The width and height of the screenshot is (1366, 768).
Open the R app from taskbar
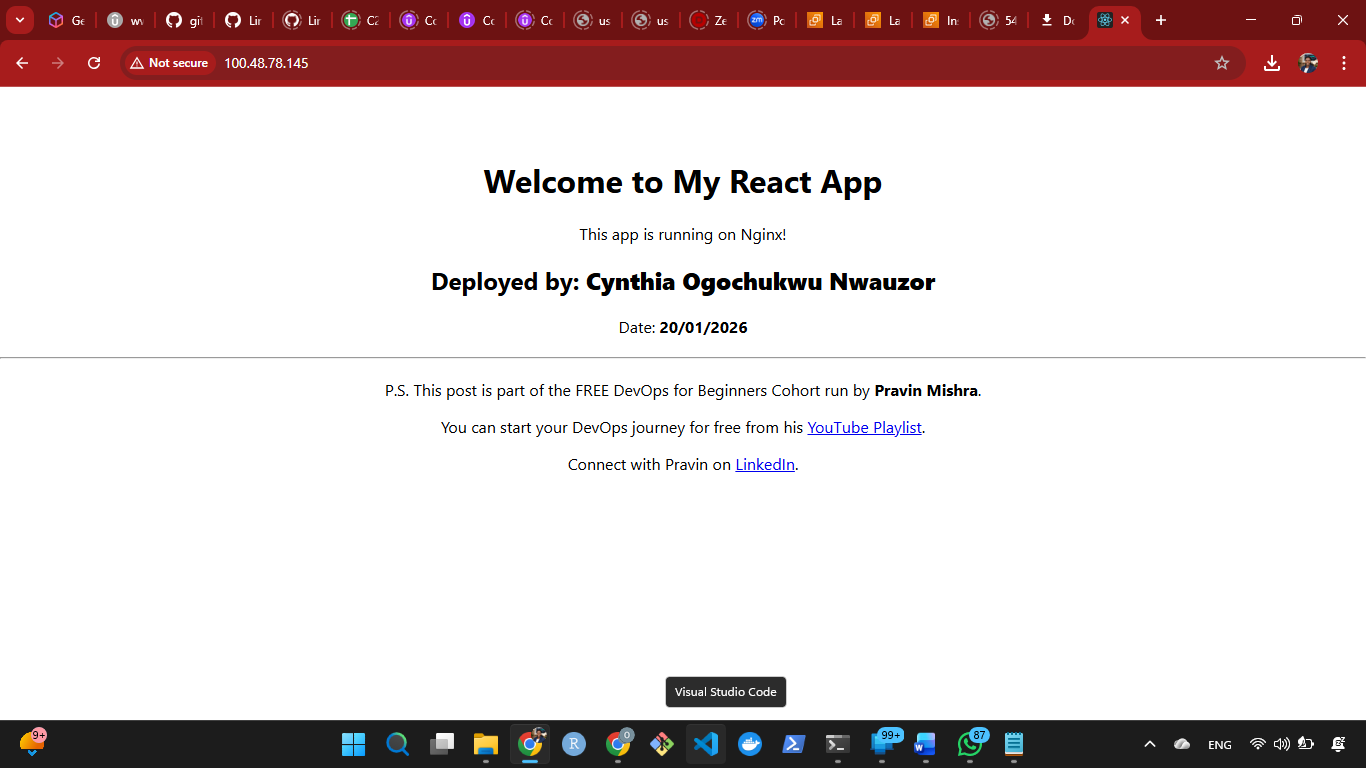click(574, 744)
